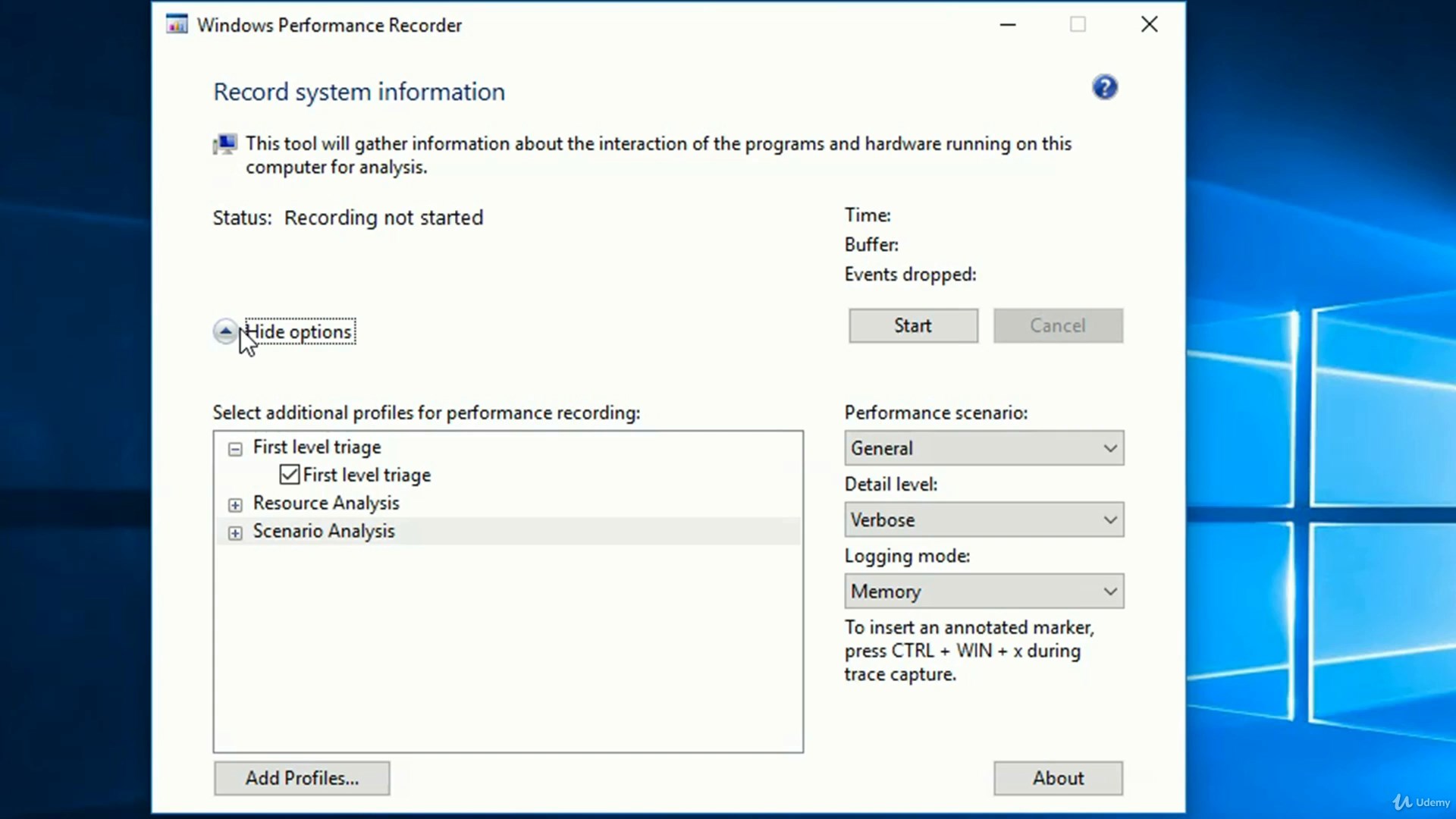The width and height of the screenshot is (1456, 819).
Task: Click the 'Performance scenario:' label
Action: pos(936,413)
